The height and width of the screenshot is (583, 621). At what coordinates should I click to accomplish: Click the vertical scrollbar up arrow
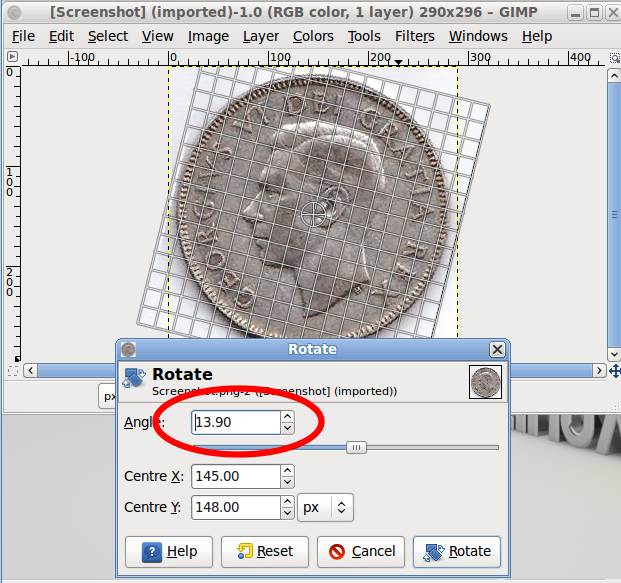tap(614, 75)
